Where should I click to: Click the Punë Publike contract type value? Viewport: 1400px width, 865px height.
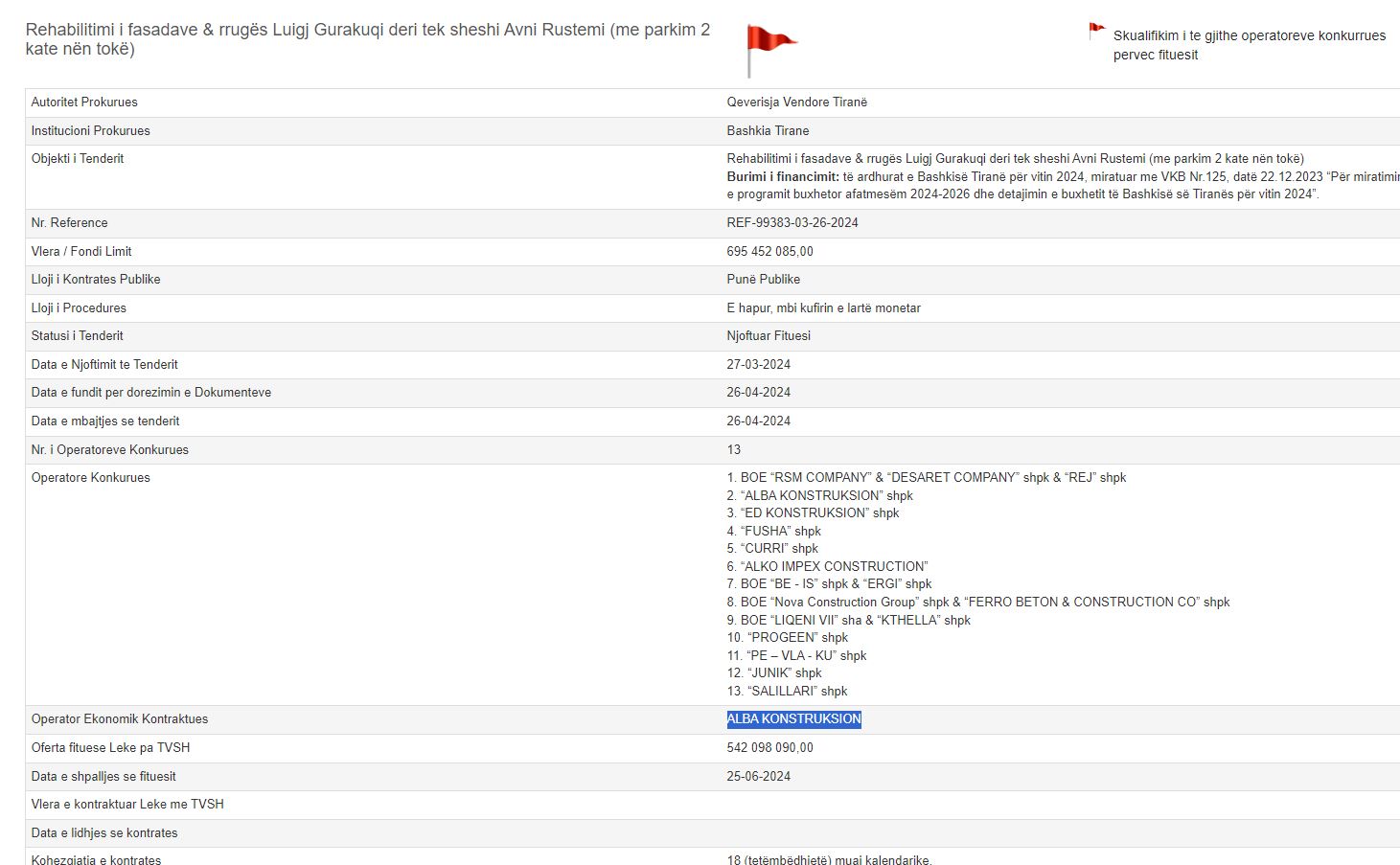coord(763,280)
